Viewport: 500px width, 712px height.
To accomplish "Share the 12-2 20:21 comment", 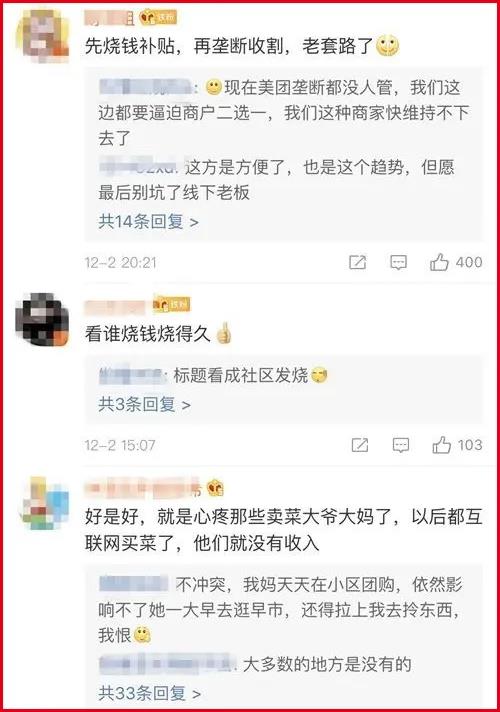I will coord(357,262).
